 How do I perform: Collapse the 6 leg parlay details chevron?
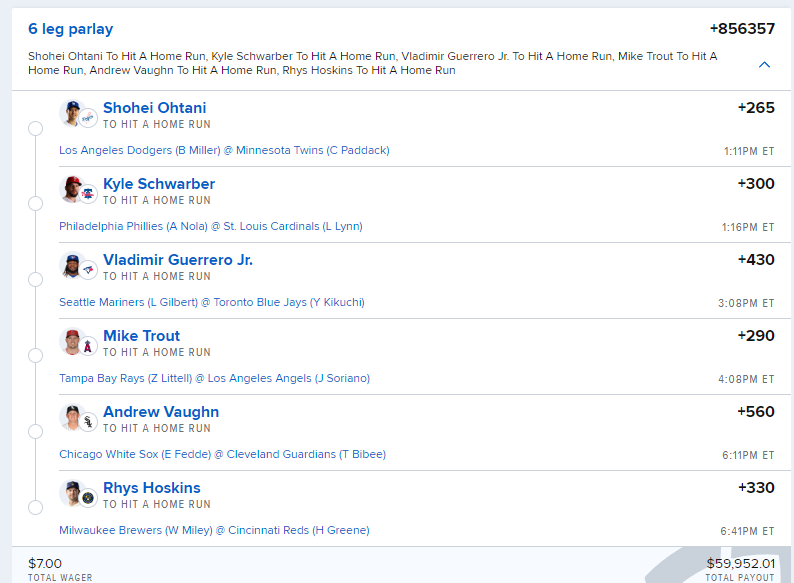point(764,64)
